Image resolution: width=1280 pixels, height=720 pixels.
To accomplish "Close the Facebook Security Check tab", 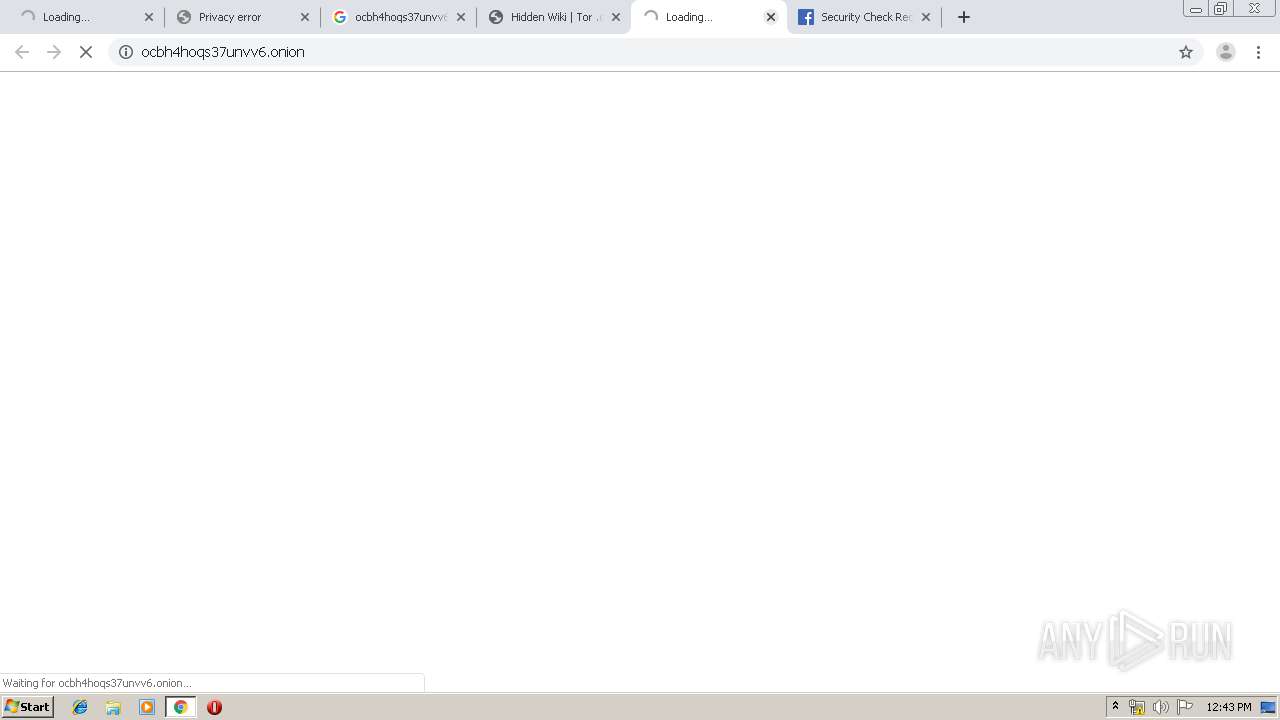I will (926, 17).
